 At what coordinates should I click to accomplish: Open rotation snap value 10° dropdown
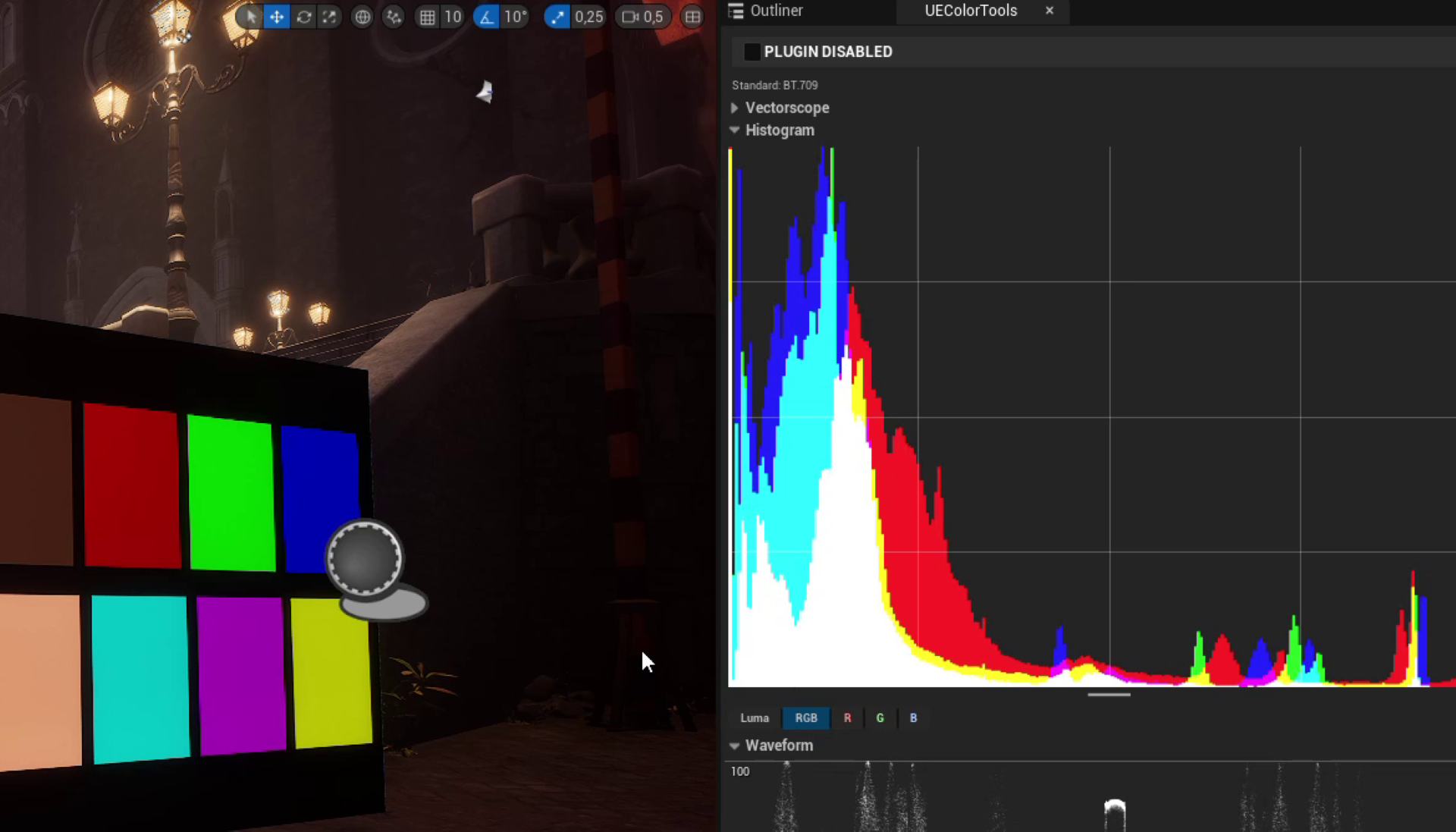point(516,17)
